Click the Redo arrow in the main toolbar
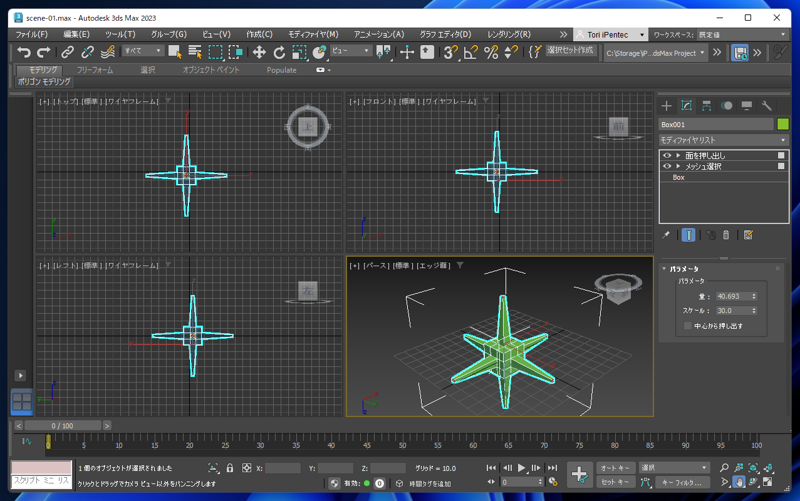Image resolution: width=800 pixels, height=501 pixels. click(x=44, y=52)
